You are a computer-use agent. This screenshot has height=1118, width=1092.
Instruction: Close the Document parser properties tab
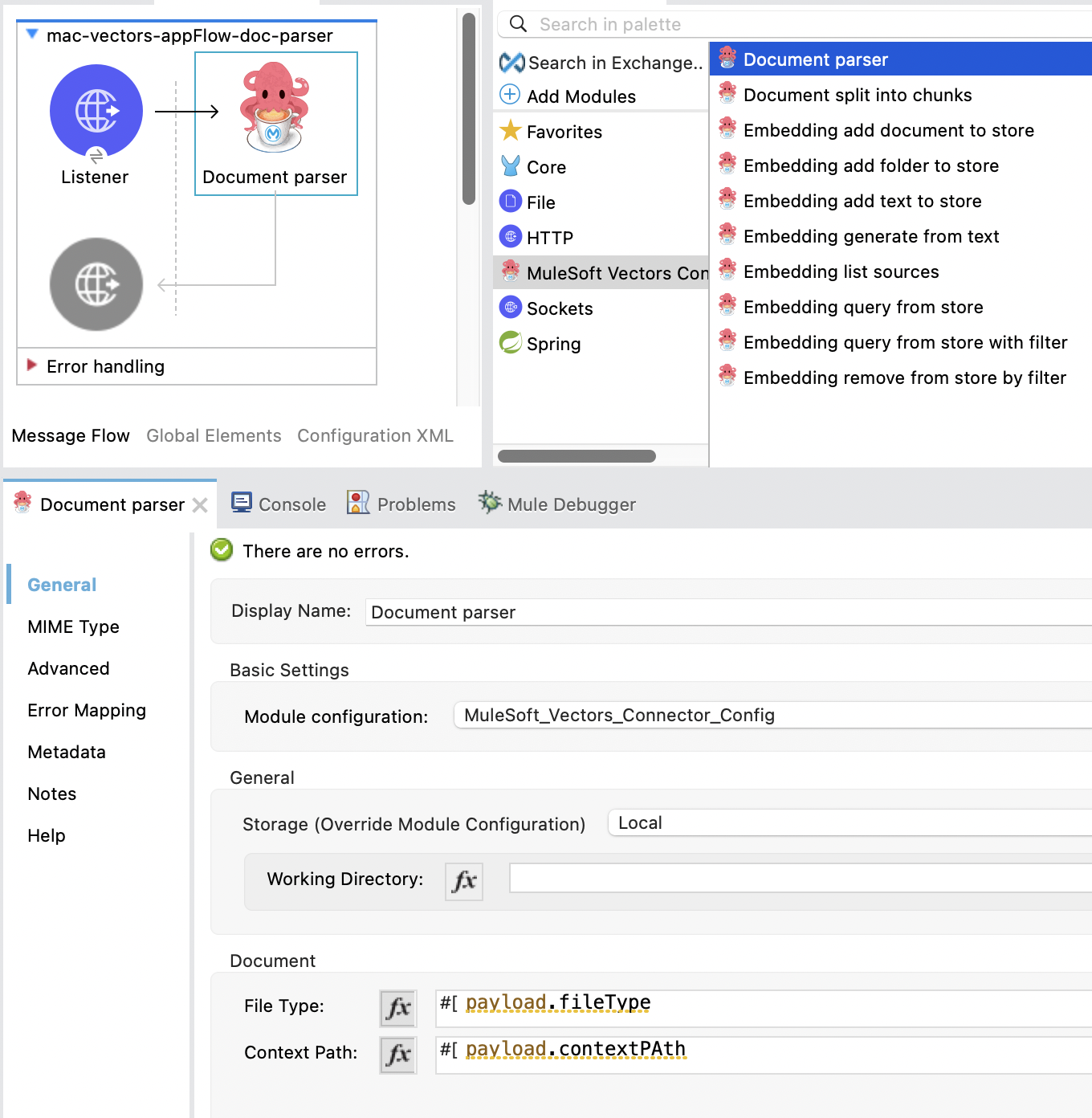[x=200, y=505]
